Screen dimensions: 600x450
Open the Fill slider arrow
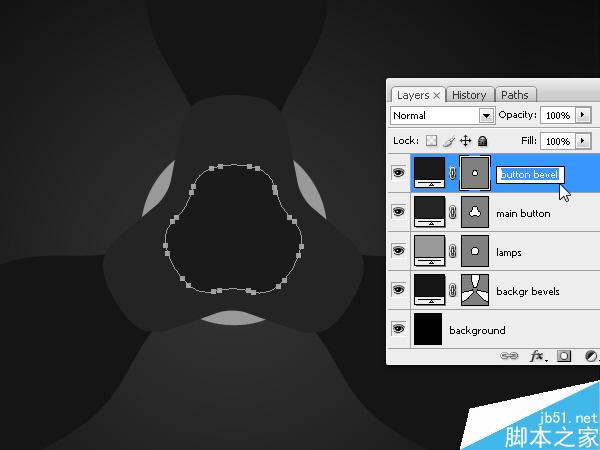[583, 141]
